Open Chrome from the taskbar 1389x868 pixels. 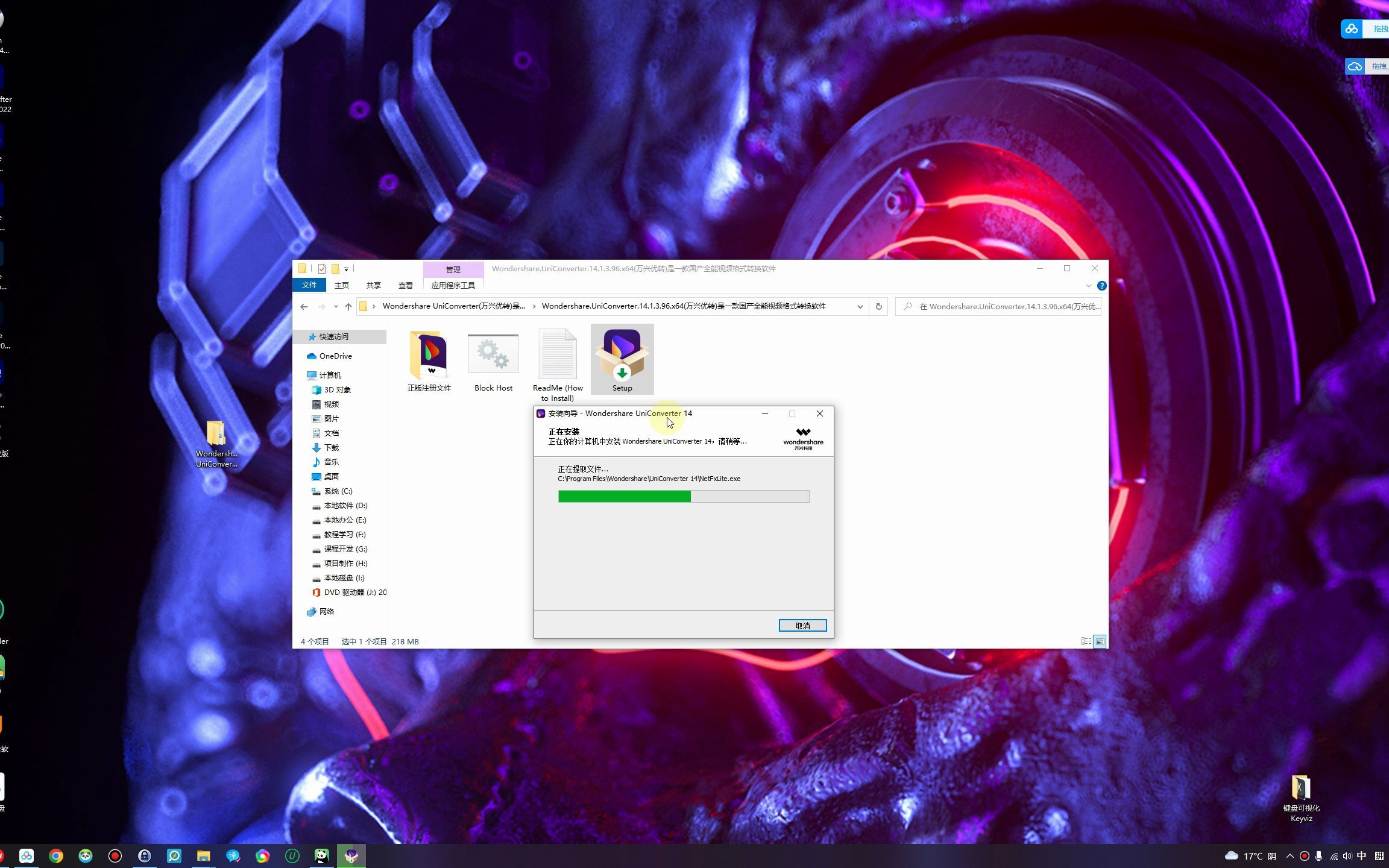tap(56, 856)
